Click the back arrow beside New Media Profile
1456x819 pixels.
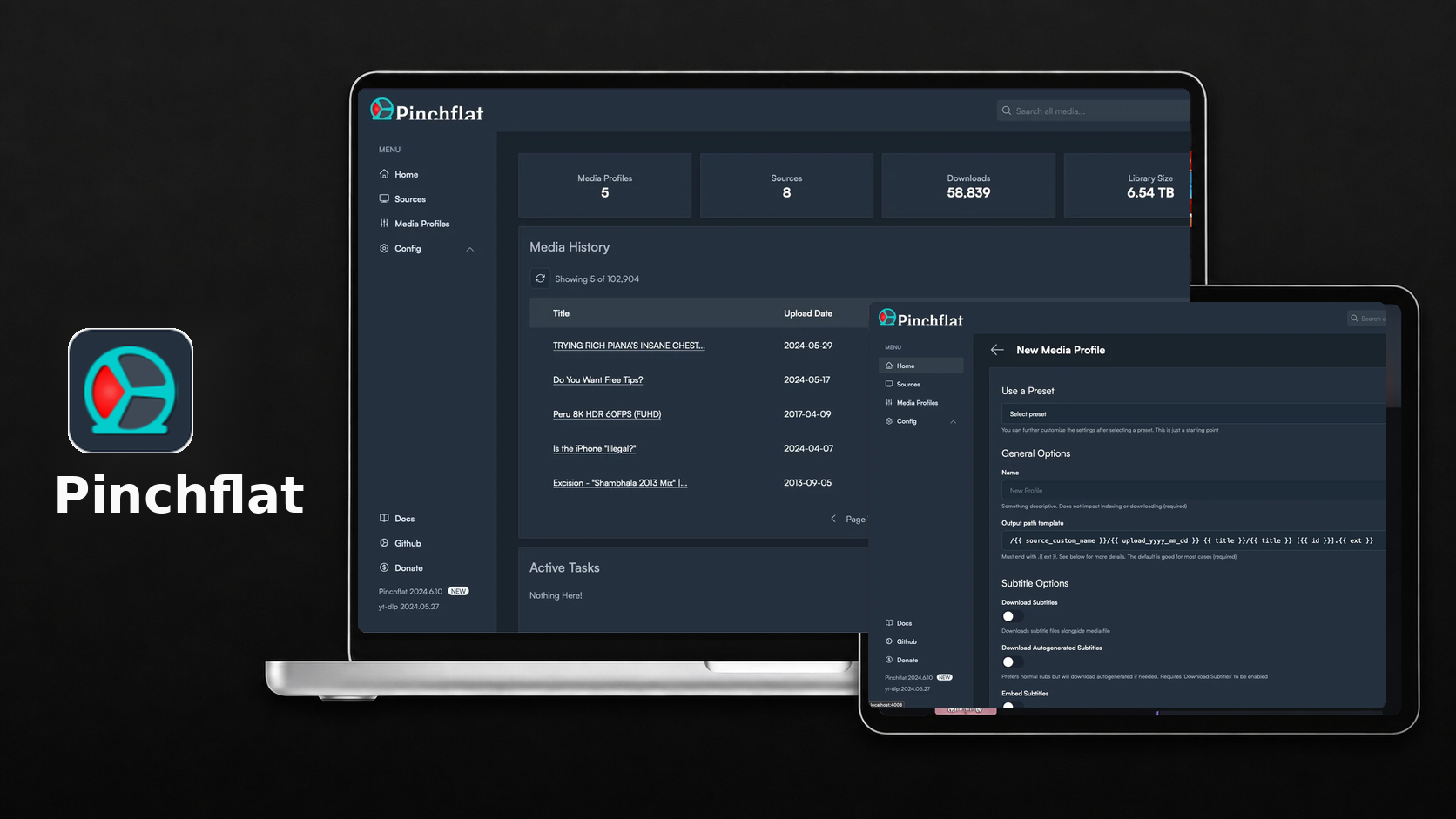pyautogui.click(x=998, y=350)
